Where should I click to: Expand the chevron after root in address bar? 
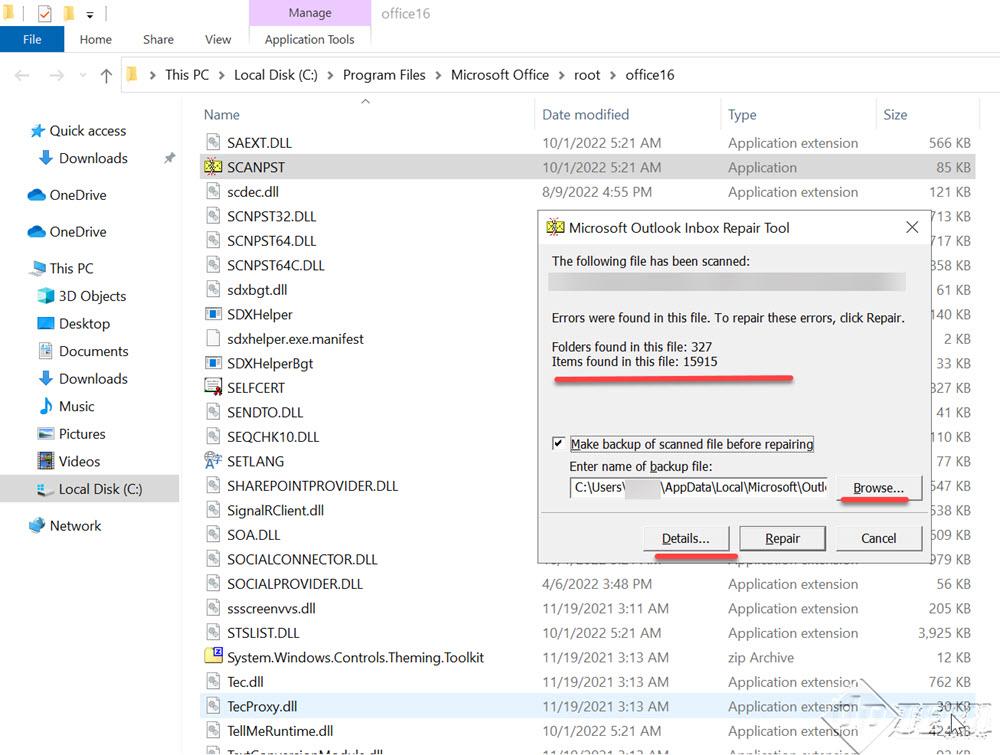pyautogui.click(x=613, y=75)
